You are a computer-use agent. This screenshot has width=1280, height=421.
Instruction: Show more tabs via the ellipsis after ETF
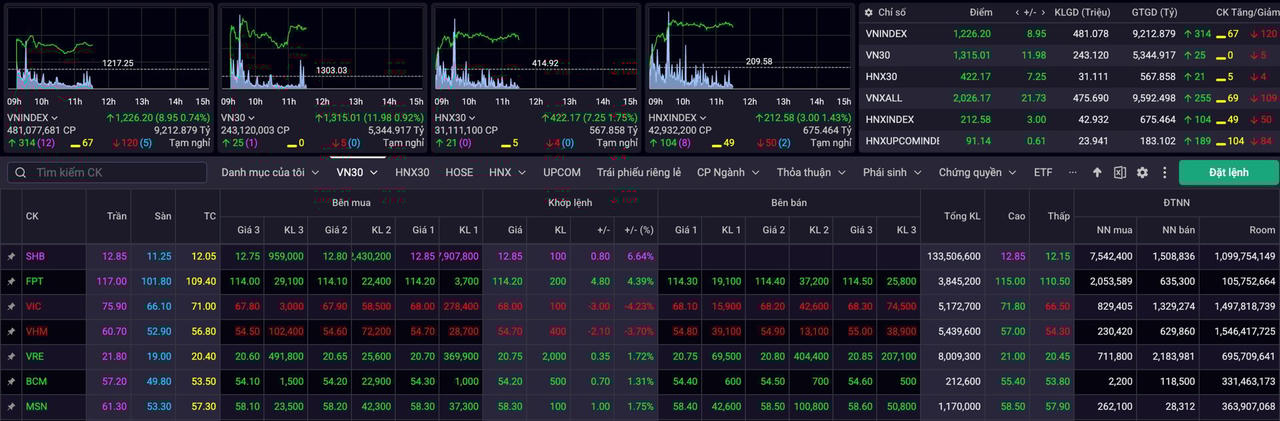(x=1073, y=172)
